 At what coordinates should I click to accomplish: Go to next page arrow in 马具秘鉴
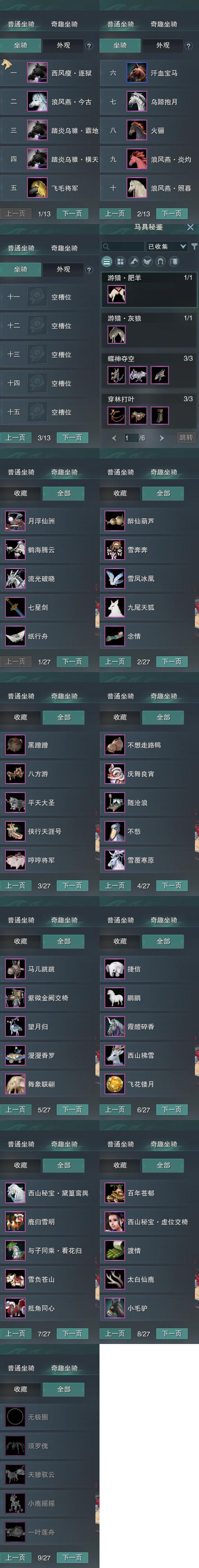[161, 438]
